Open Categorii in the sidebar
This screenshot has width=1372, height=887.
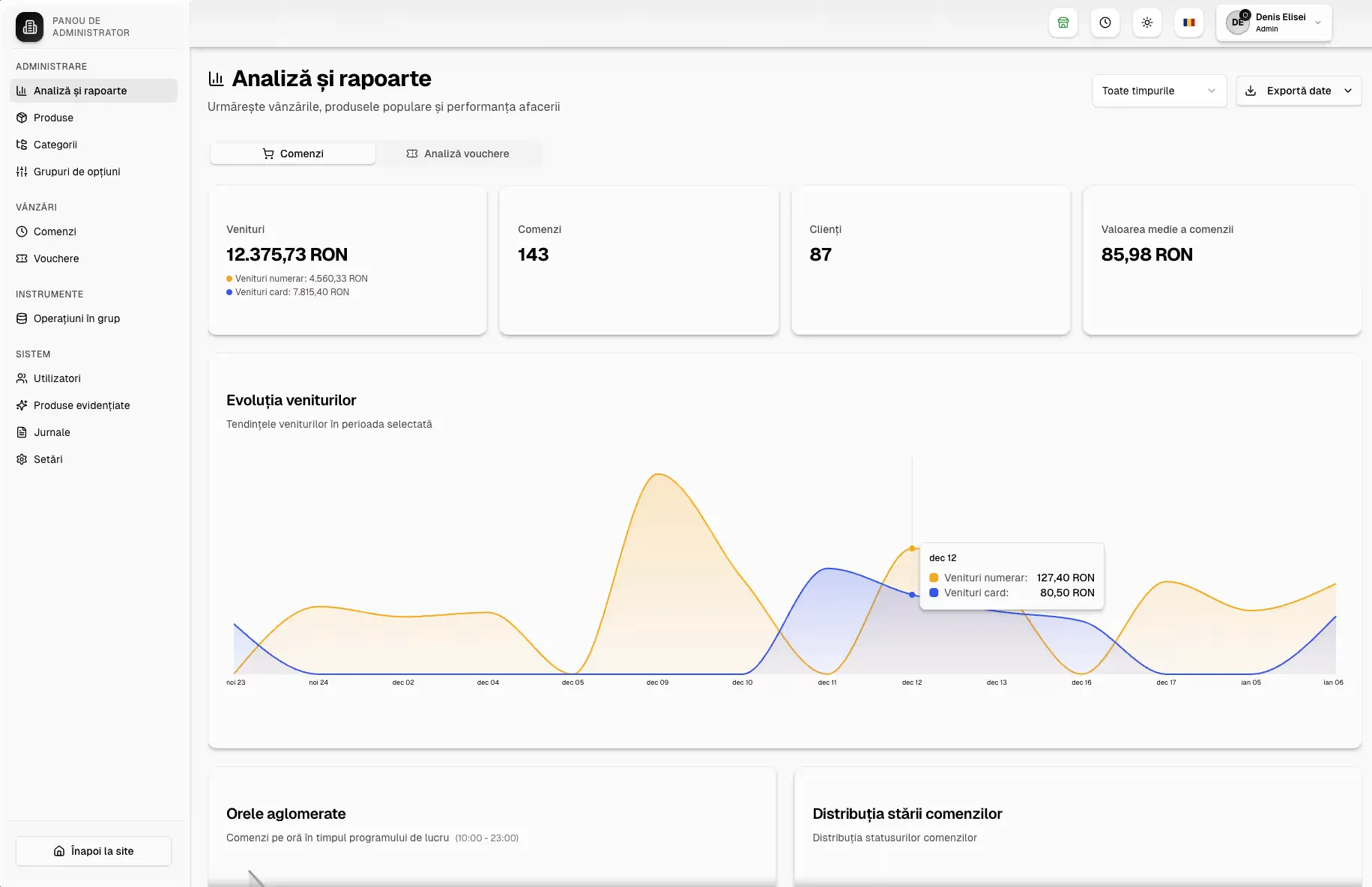click(55, 145)
